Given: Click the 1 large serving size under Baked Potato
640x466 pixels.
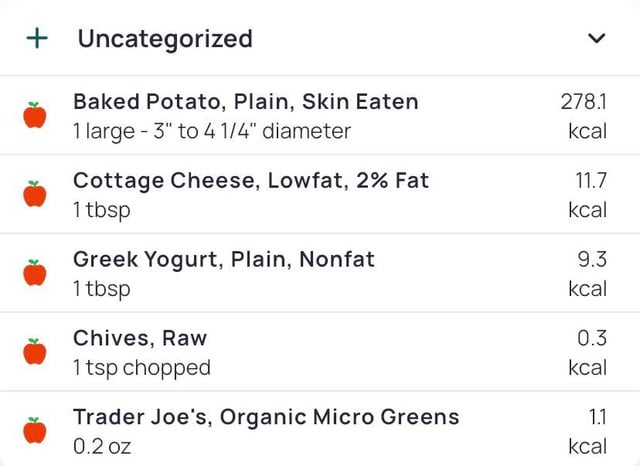Looking at the screenshot, I should coord(212,131).
